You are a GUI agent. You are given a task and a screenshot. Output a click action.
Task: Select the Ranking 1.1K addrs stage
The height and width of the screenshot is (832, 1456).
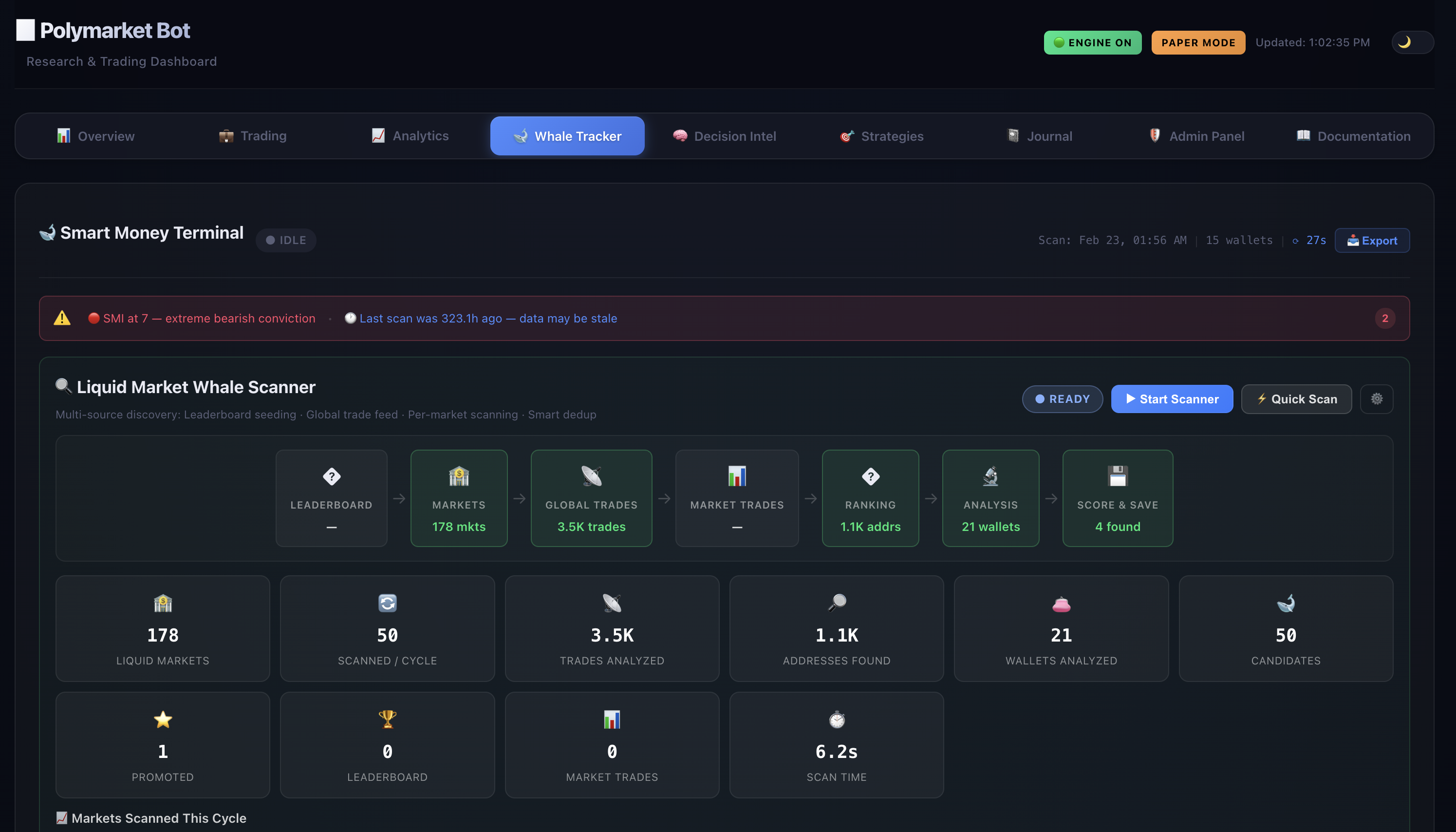pyautogui.click(x=870, y=498)
